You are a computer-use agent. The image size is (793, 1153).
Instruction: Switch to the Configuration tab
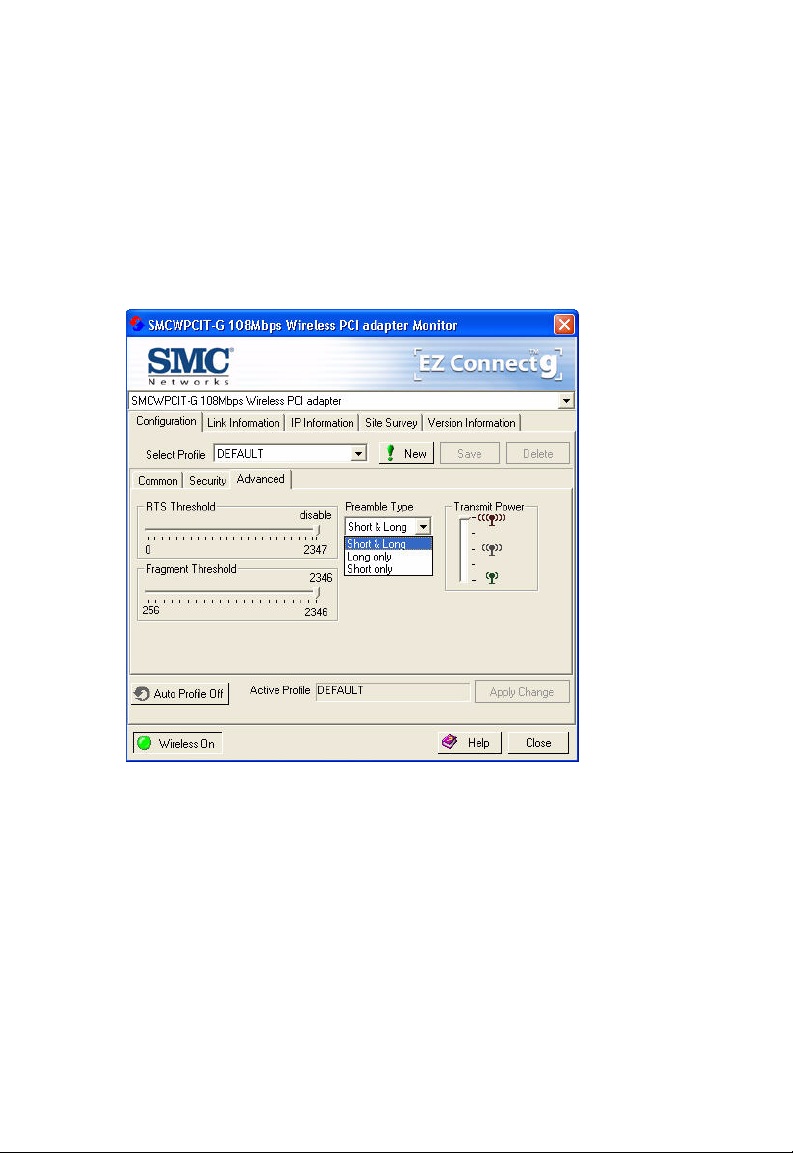click(166, 421)
